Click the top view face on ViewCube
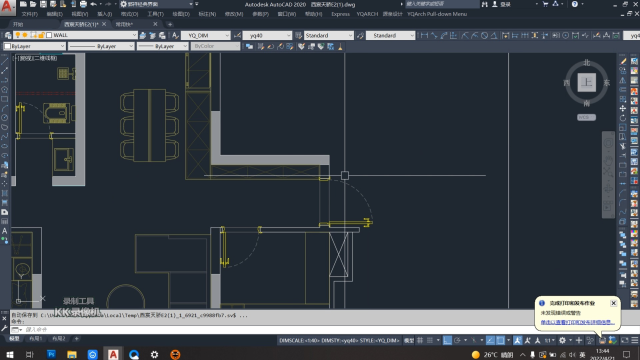 [x=587, y=82]
